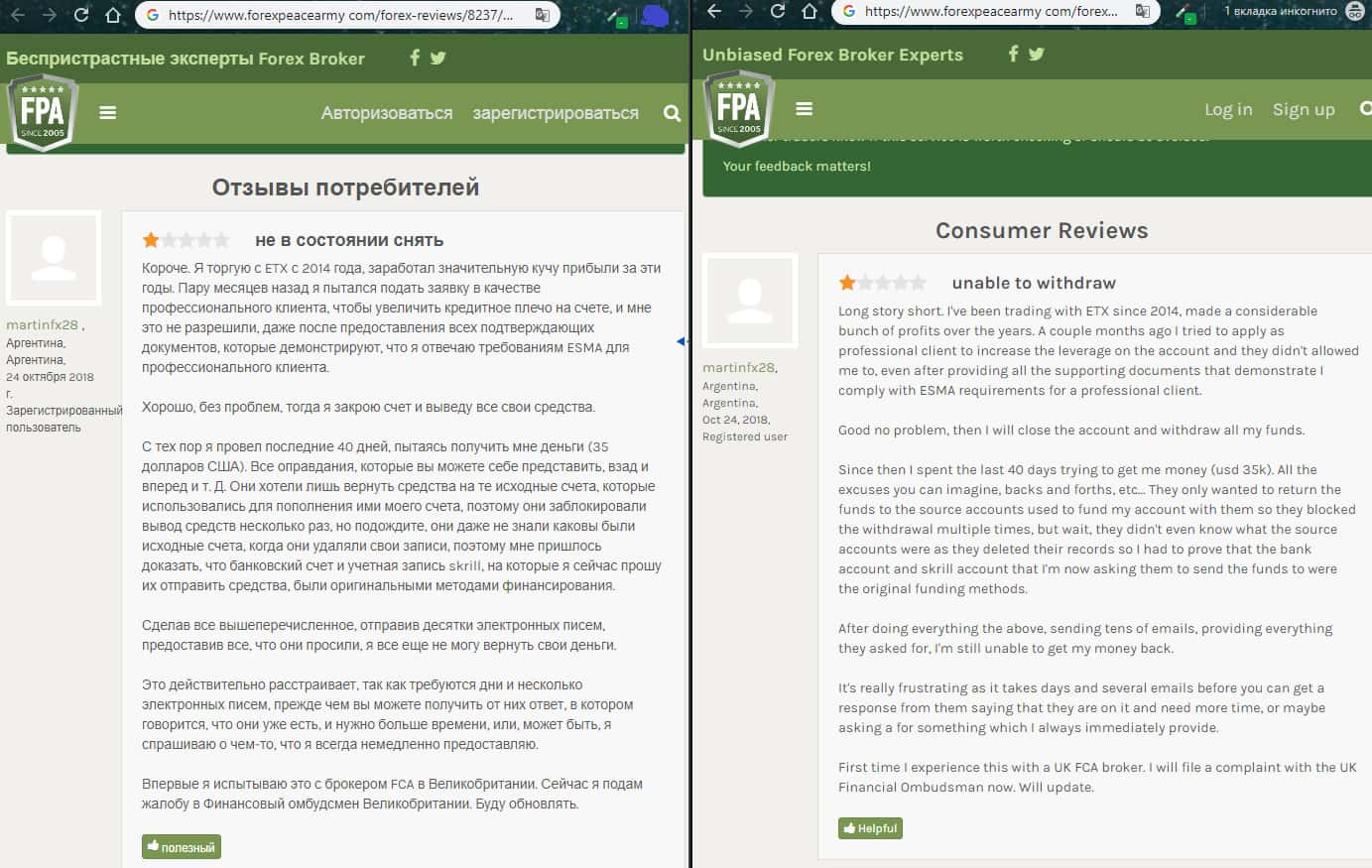Image resolution: width=1372 pixels, height=868 pixels.
Task: Open the home page in the left browser
Action: (x=113, y=15)
